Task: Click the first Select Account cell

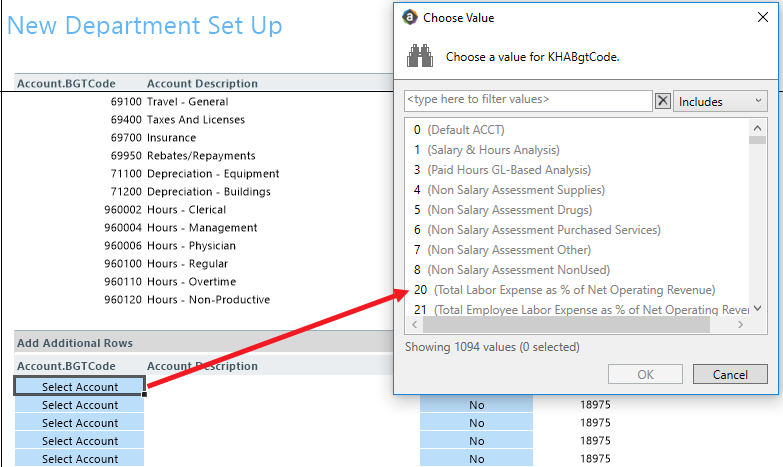Action: point(80,387)
